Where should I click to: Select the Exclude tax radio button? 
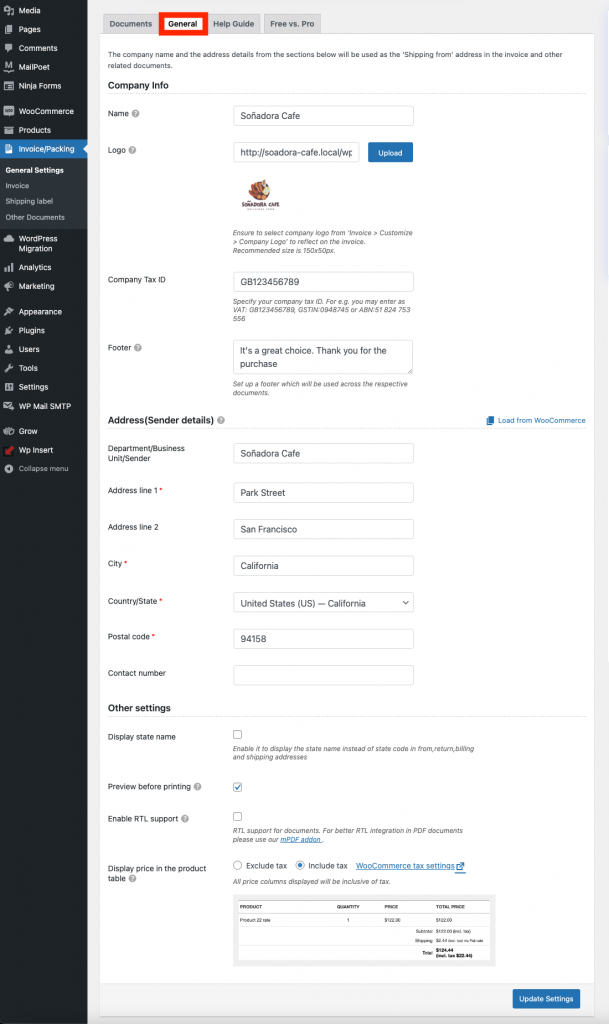click(238, 866)
